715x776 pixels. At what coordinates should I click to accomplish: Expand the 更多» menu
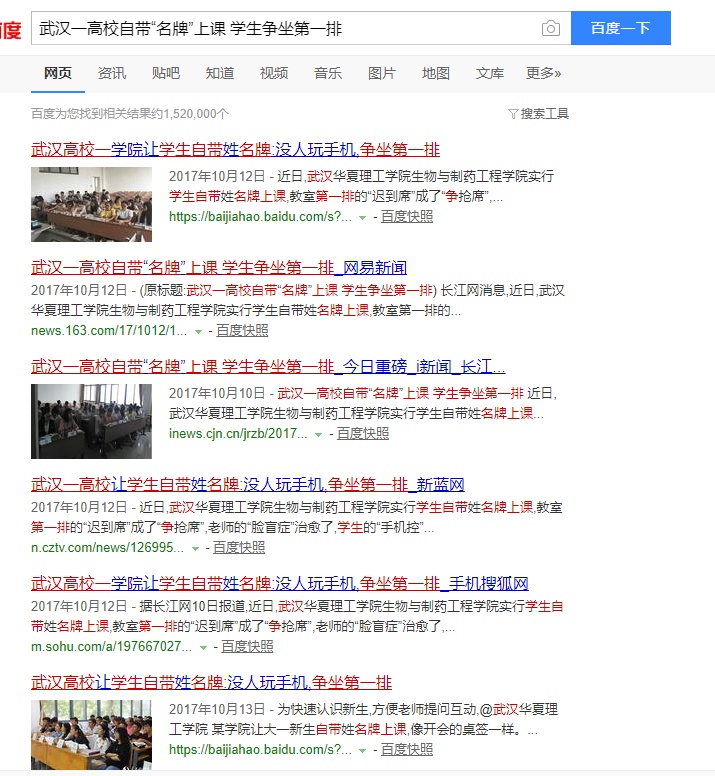544,73
